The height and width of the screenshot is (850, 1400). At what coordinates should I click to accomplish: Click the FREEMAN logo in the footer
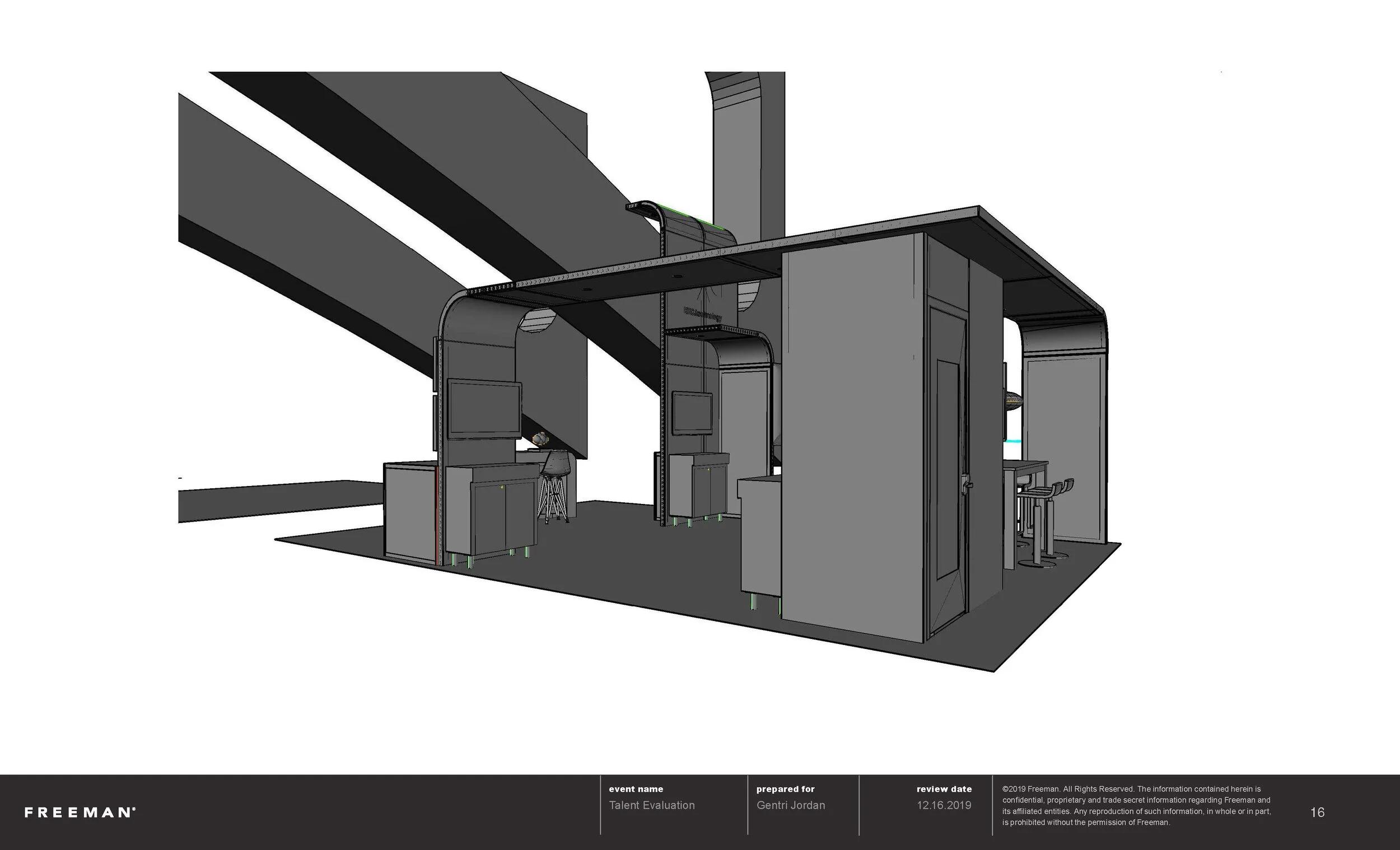(80, 812)
